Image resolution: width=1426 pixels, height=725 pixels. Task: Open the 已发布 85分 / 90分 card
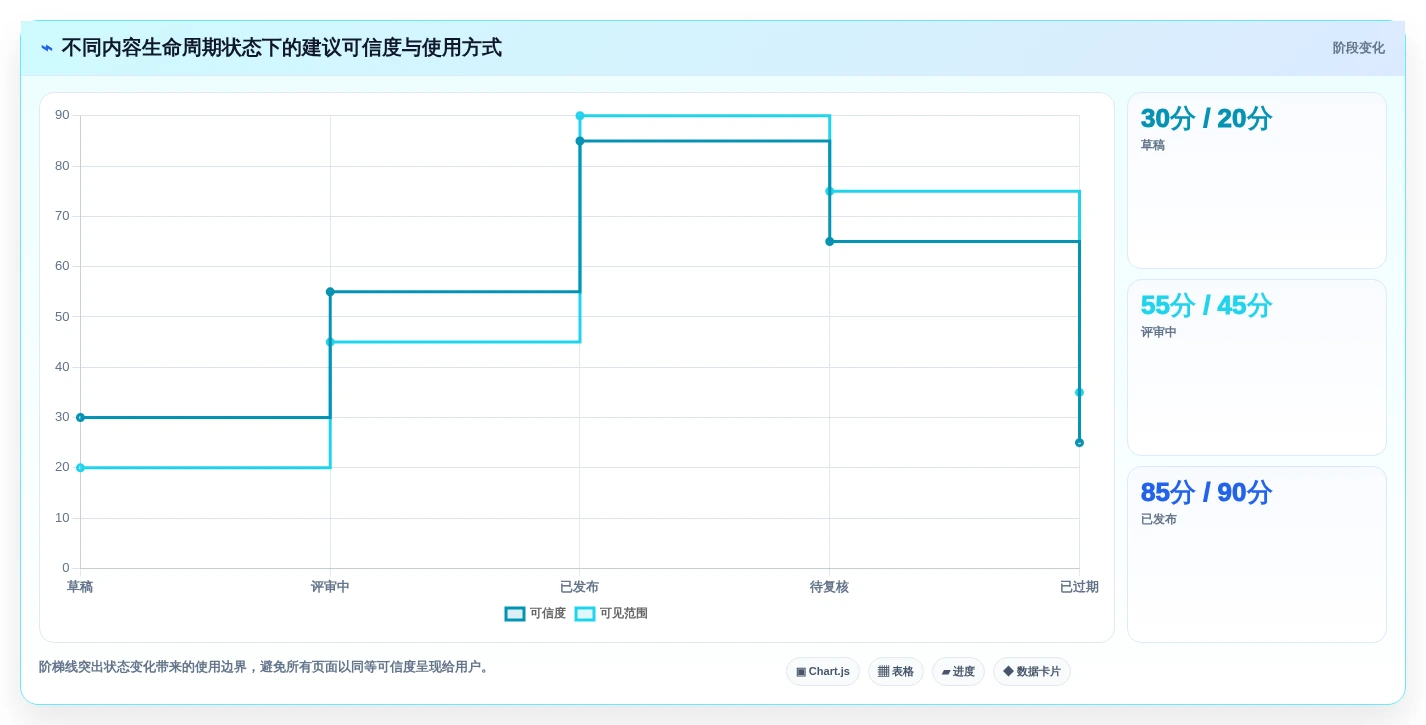coord(1257,555)
